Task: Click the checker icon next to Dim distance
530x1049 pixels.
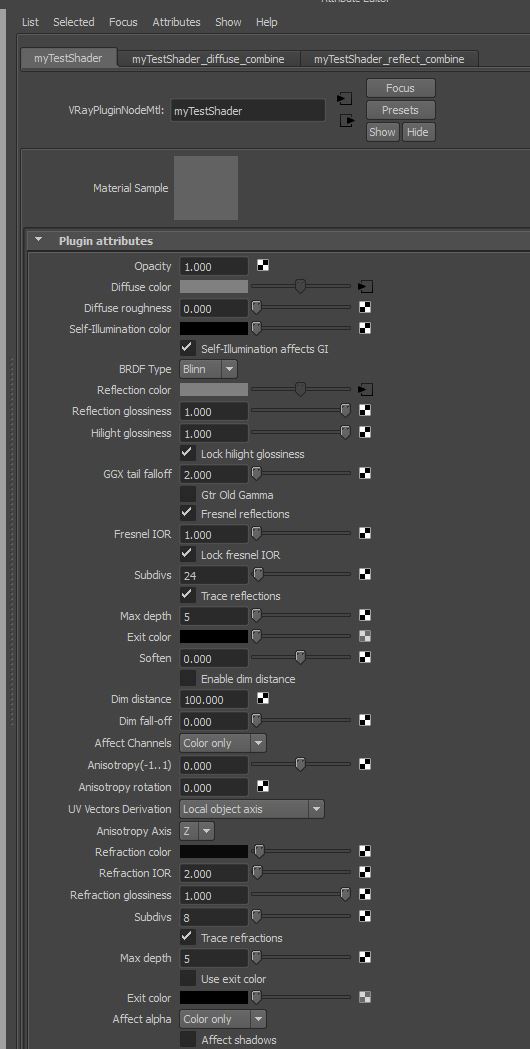Action: (x=263, y=698)
